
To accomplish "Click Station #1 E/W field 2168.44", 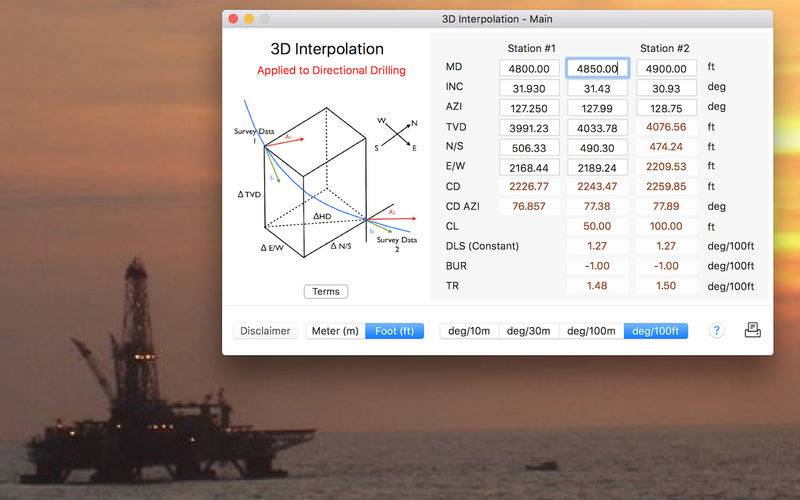I will tap(529, 168).
